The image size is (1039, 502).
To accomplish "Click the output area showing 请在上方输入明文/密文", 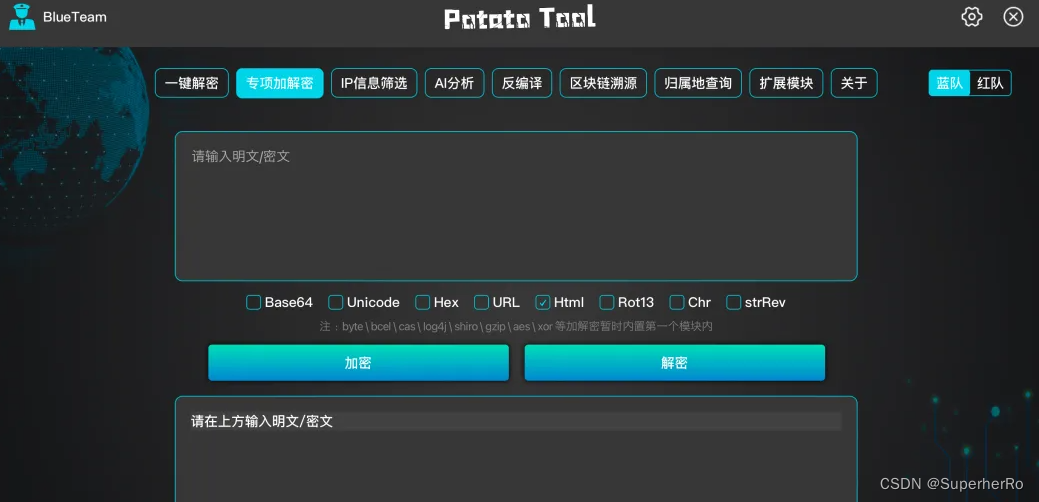I will pos(516,449).
